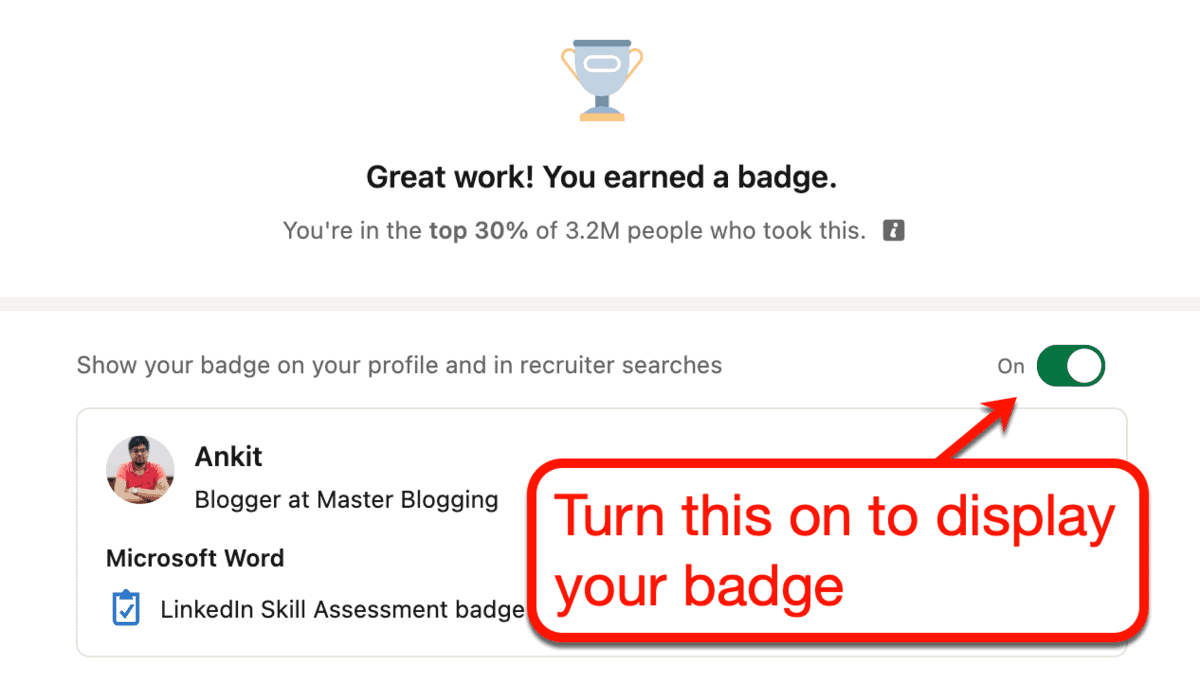Click the green track of the switch
This screenshot has height=684, width=1200.
click(1053, 366)
